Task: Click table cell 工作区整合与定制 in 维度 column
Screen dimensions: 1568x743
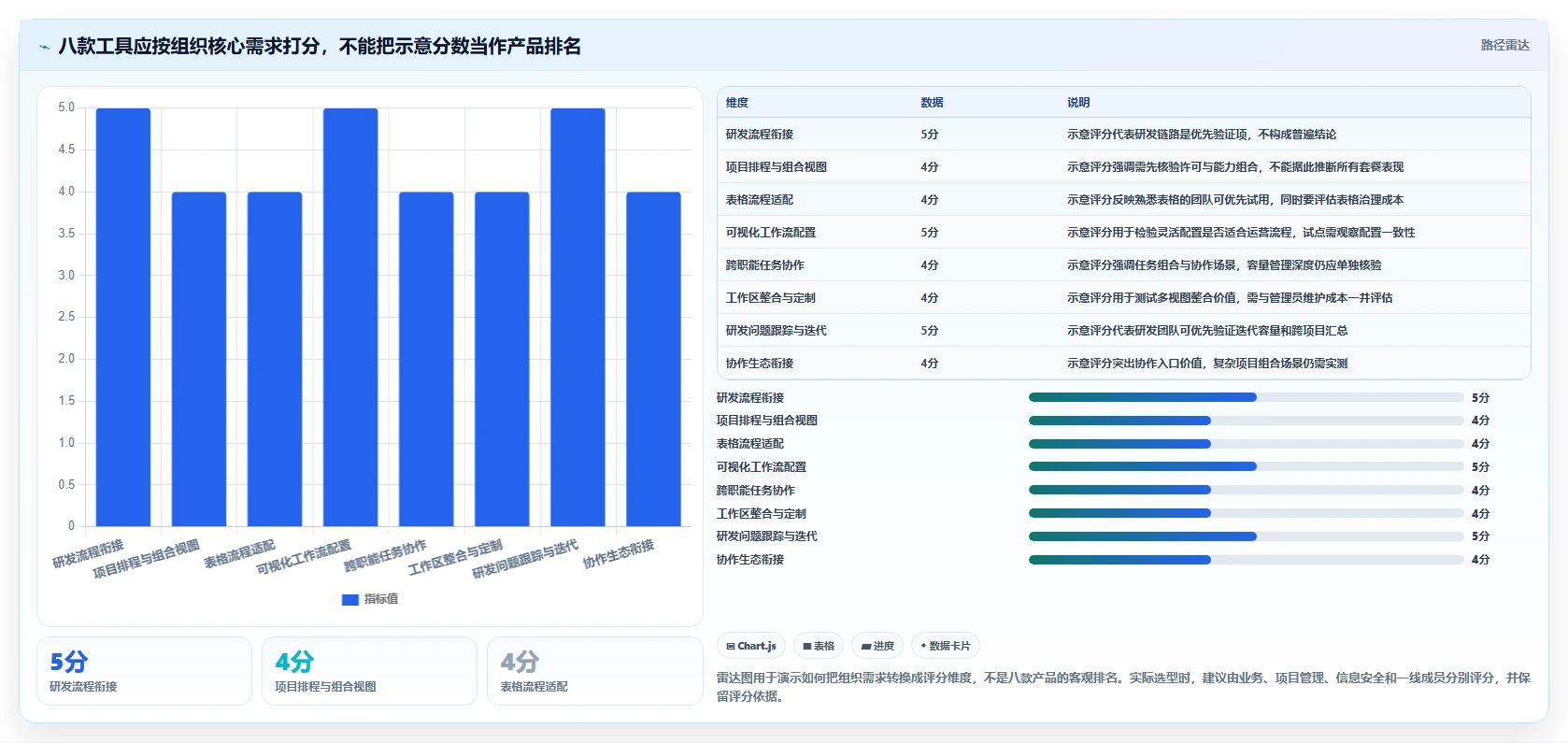Action: (771, 298)
